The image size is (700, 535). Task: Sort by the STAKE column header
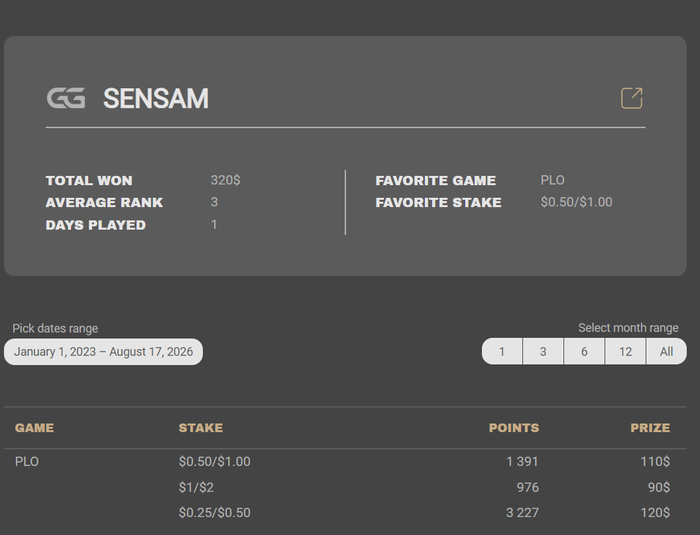click(x=201, y=428)
